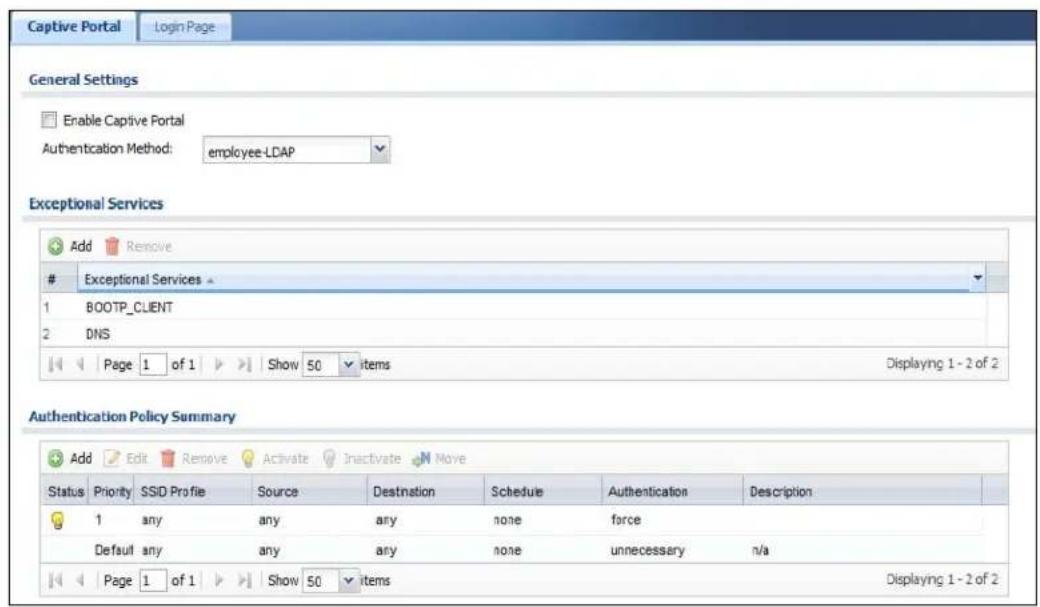Click the Activate lightbulb icon in policy toolbar

[x=247, y=458]
